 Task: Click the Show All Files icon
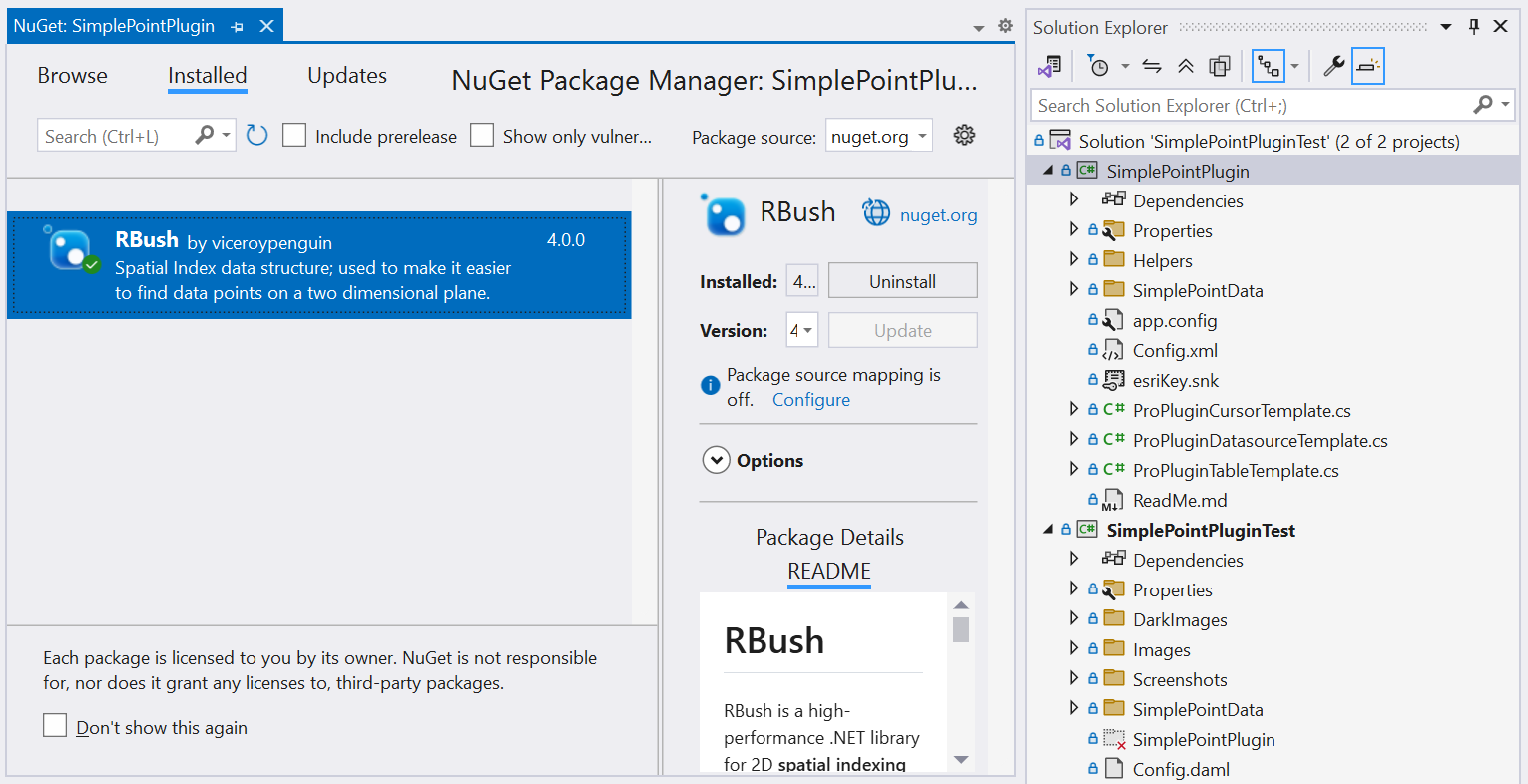click(1219, 66)
